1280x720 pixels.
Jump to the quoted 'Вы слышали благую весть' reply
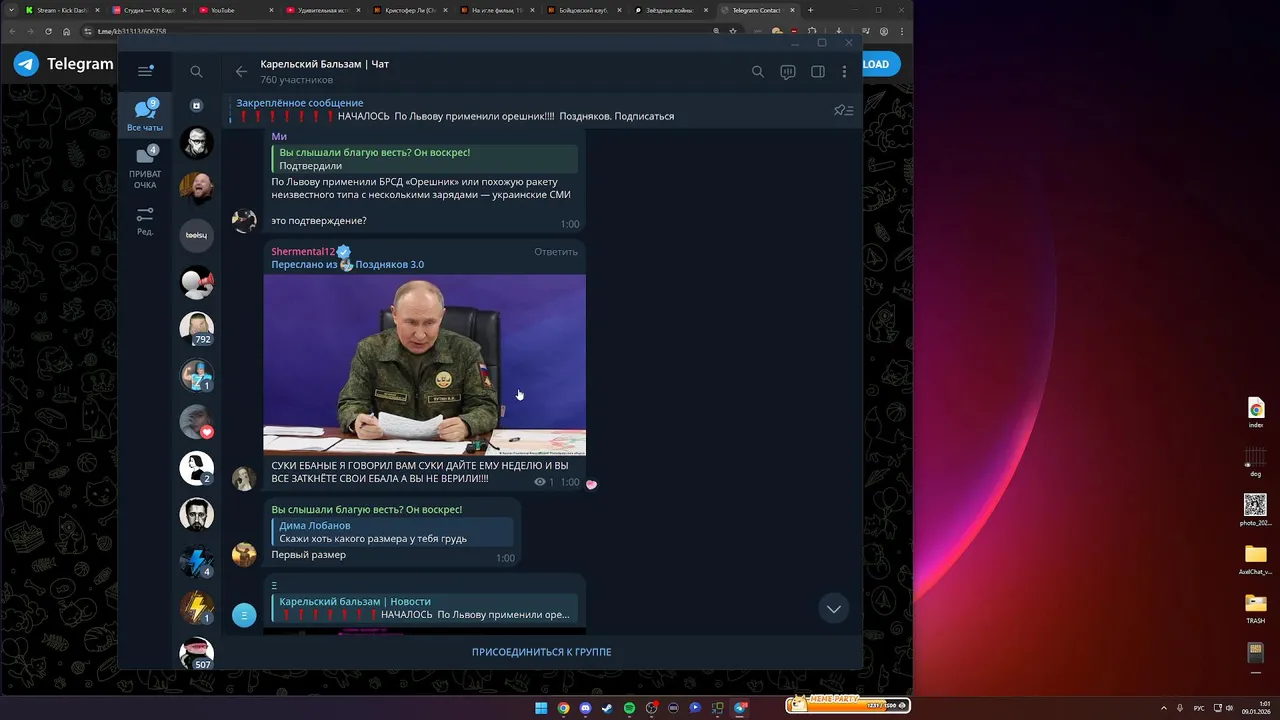pyautogui.click(x=424, y=159)
